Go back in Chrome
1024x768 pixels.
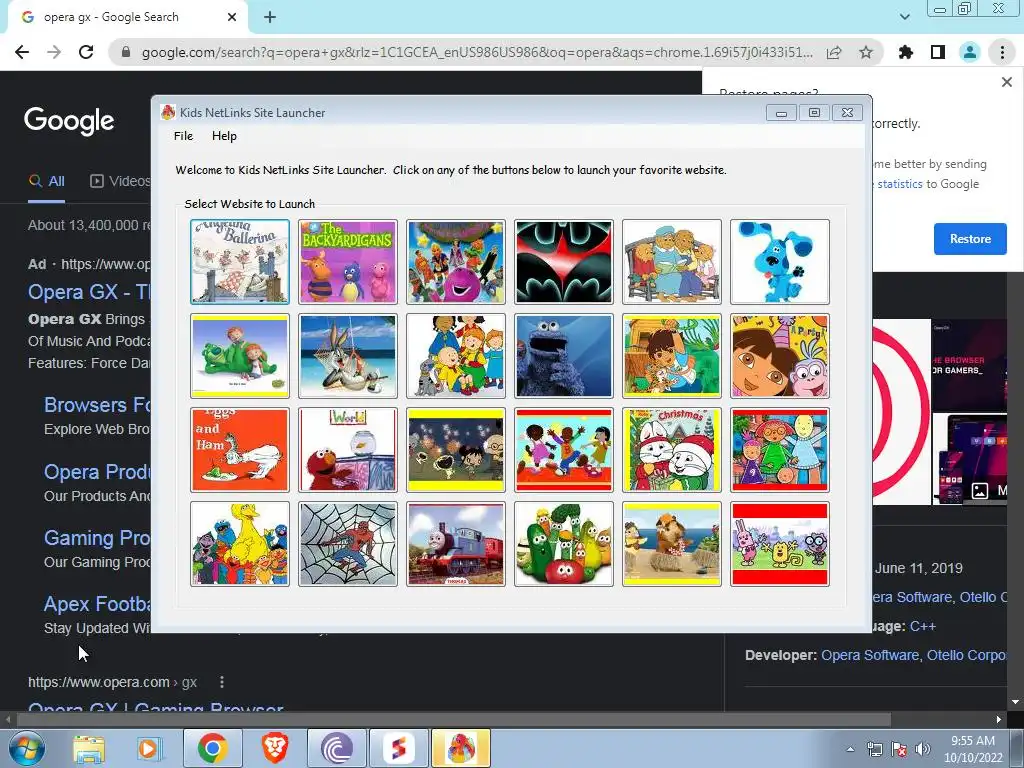[x=22, y=52]
